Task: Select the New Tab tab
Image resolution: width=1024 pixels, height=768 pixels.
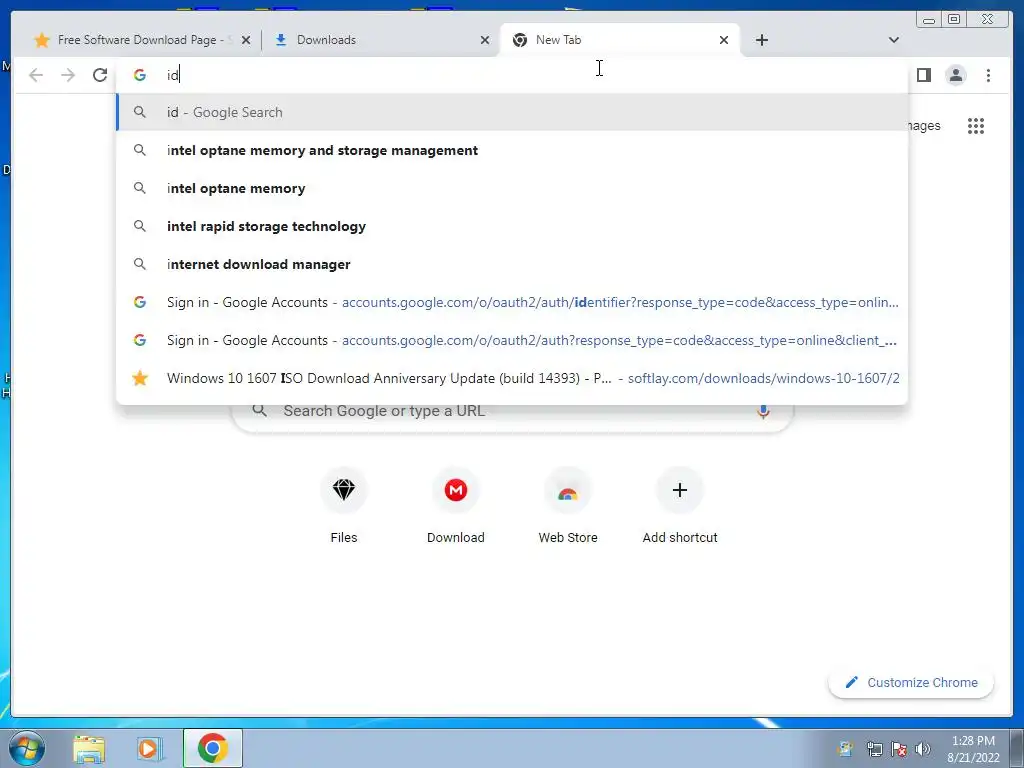Action: tap(619, 40)
